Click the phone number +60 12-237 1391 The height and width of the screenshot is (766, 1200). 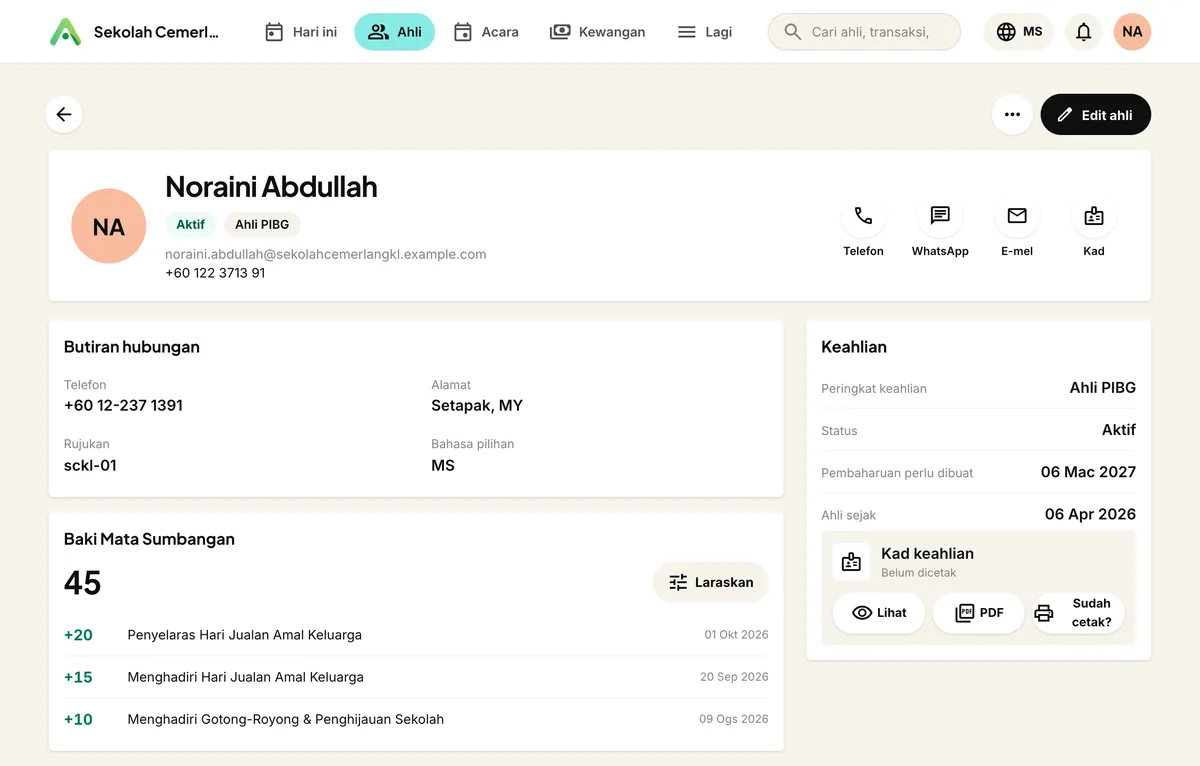(123, 405)
